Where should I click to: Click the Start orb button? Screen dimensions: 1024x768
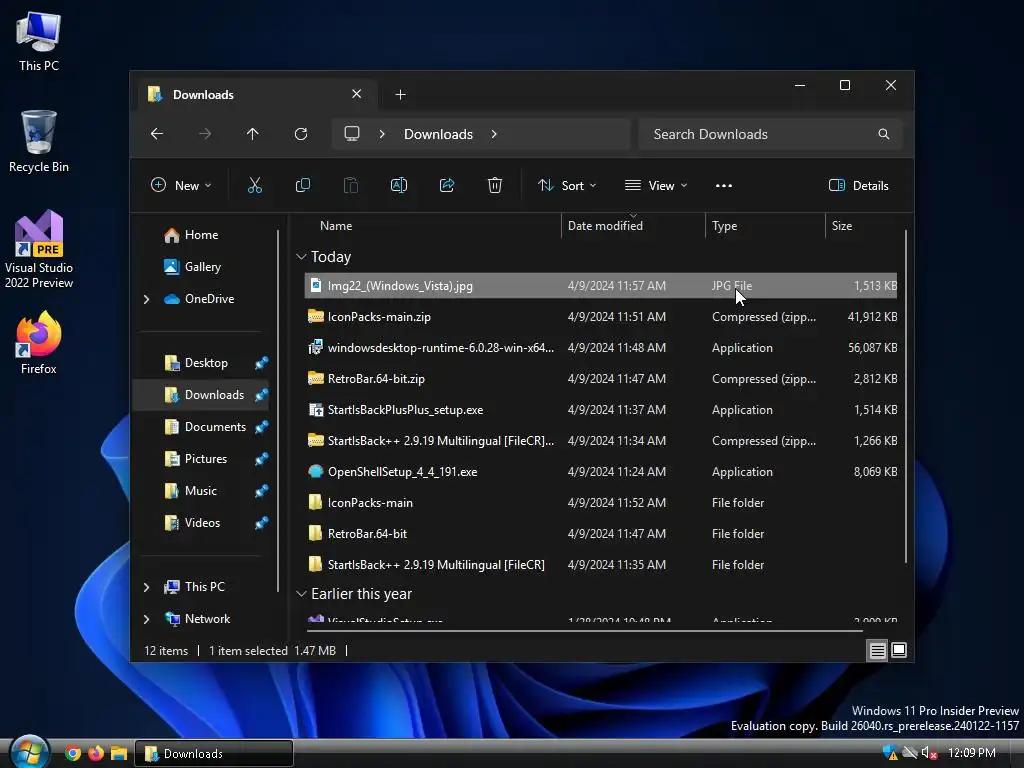(x=29, y=752)
